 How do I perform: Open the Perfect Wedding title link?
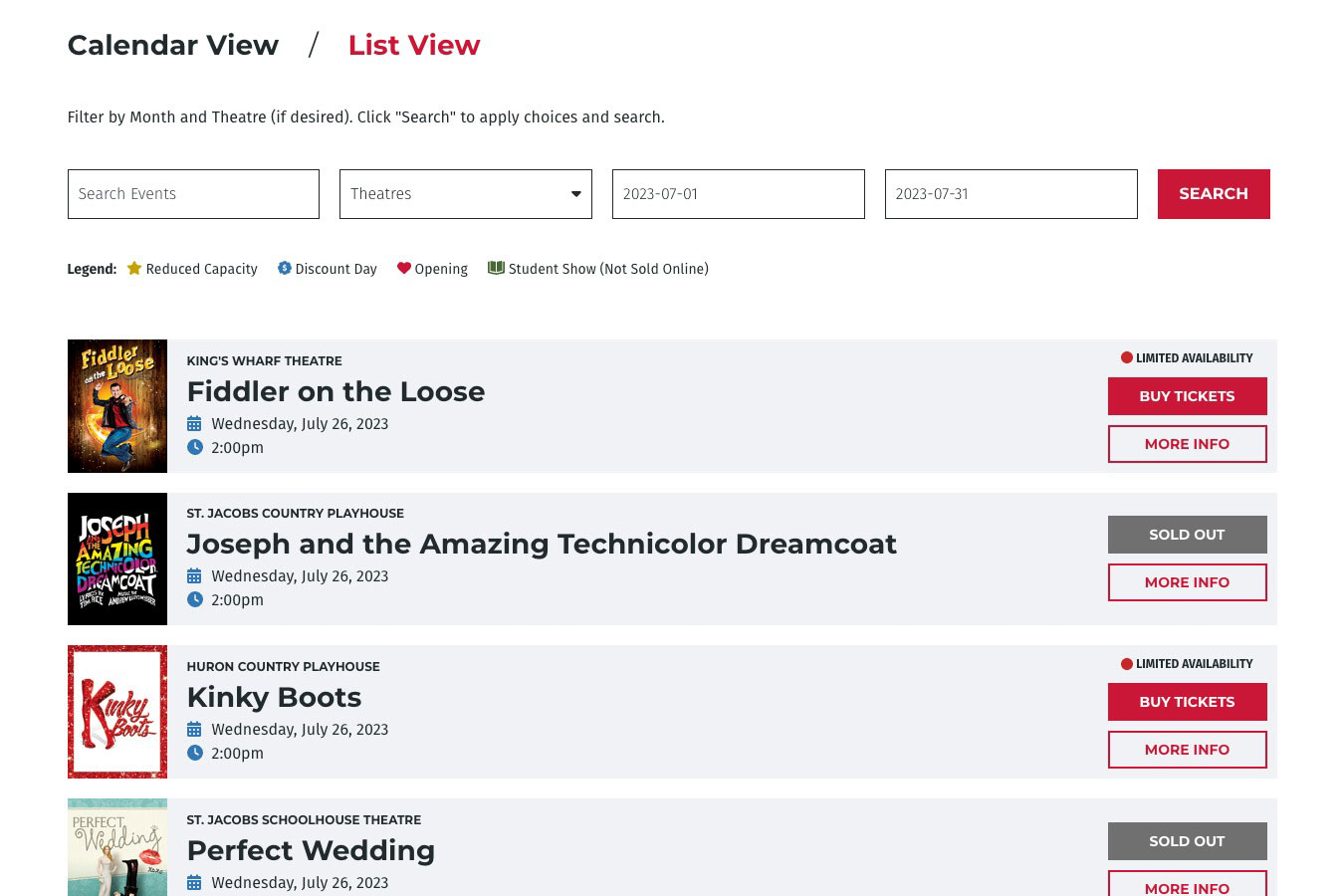pyautogui.click(x=311, y=850)
